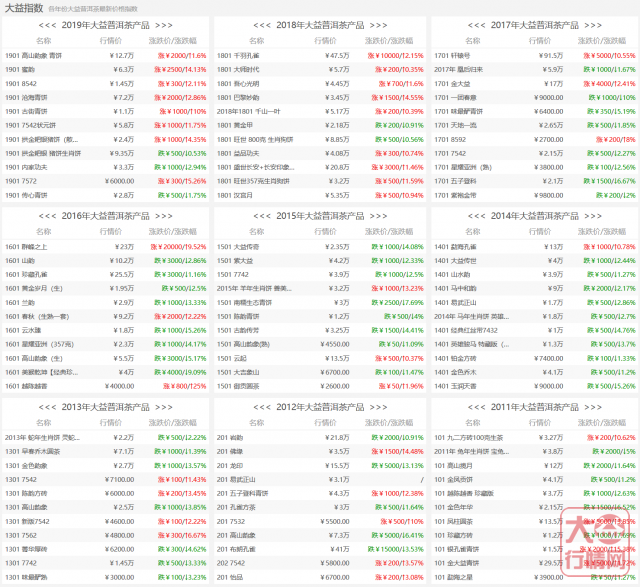Click 涨跌价/涨跌幅 header in 2016 table
This screenshot has height=587, width=640.
click(x=179, y=232)
